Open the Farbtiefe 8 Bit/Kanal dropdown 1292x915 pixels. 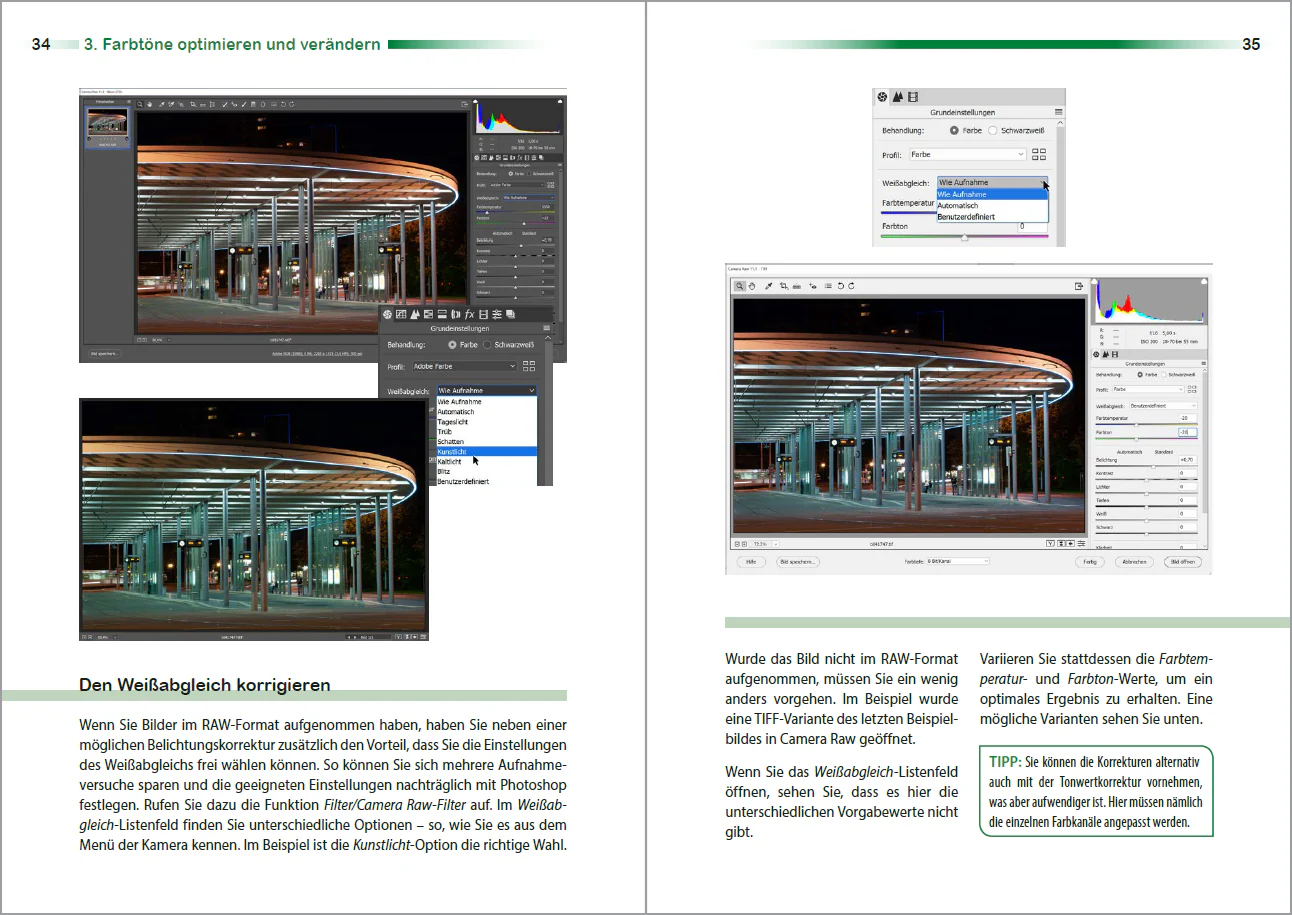(x=956, y=562)
